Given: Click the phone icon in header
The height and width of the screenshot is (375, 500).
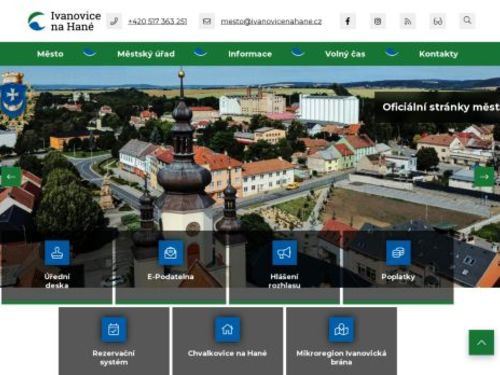Looking at the screenshot, I should 114,21.
